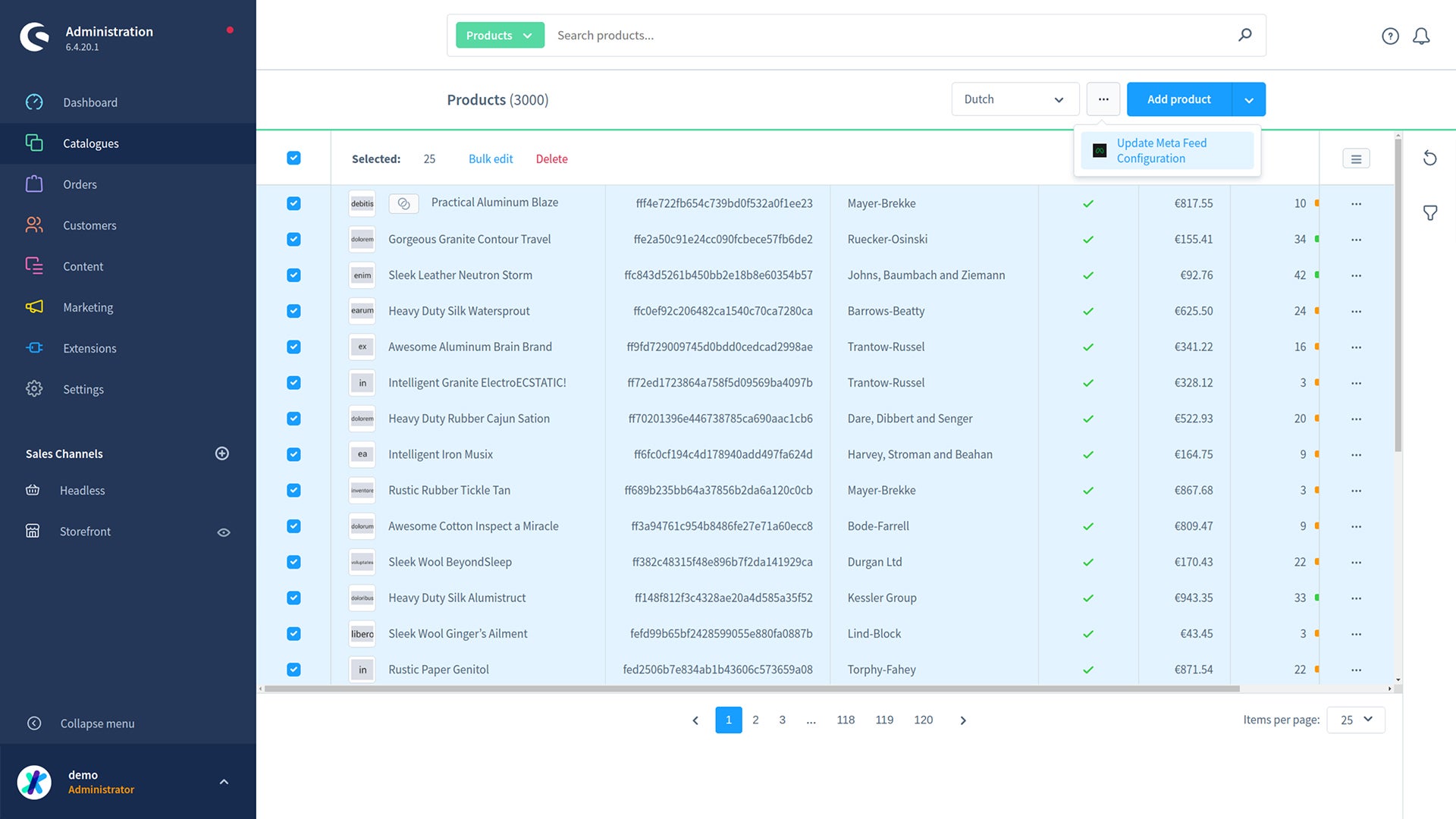Open the help question mark icon
1456x819 pixels.
(1390, 36)
